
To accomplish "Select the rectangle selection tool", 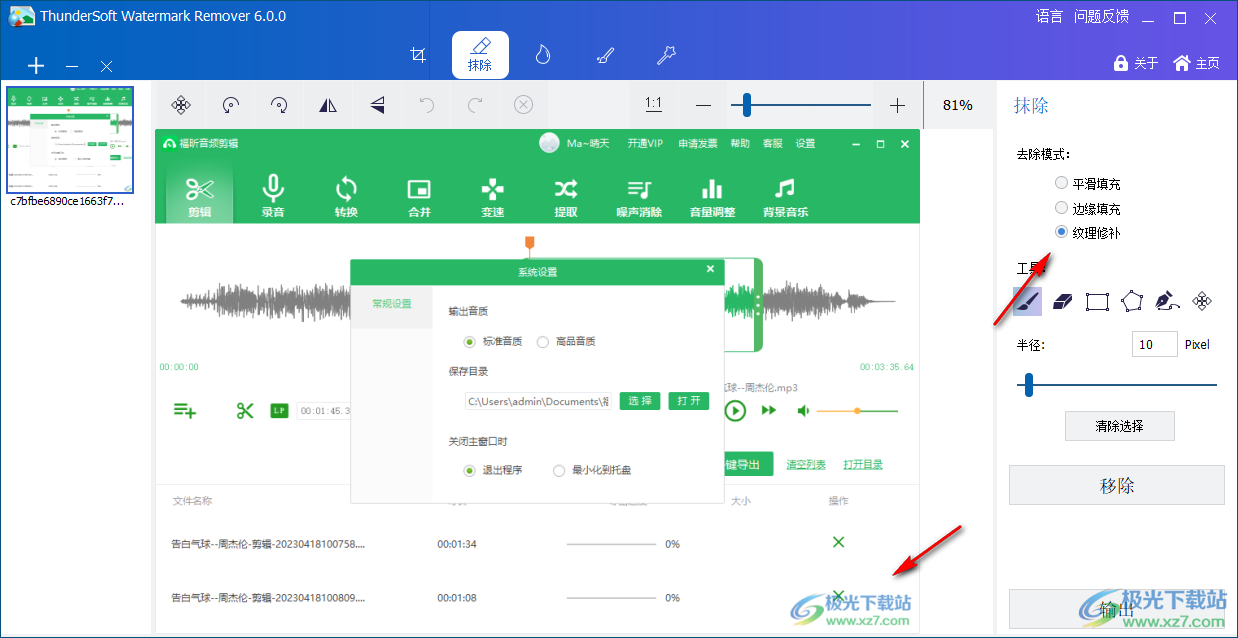I will pyautogui.click(x=1098, y=301).
